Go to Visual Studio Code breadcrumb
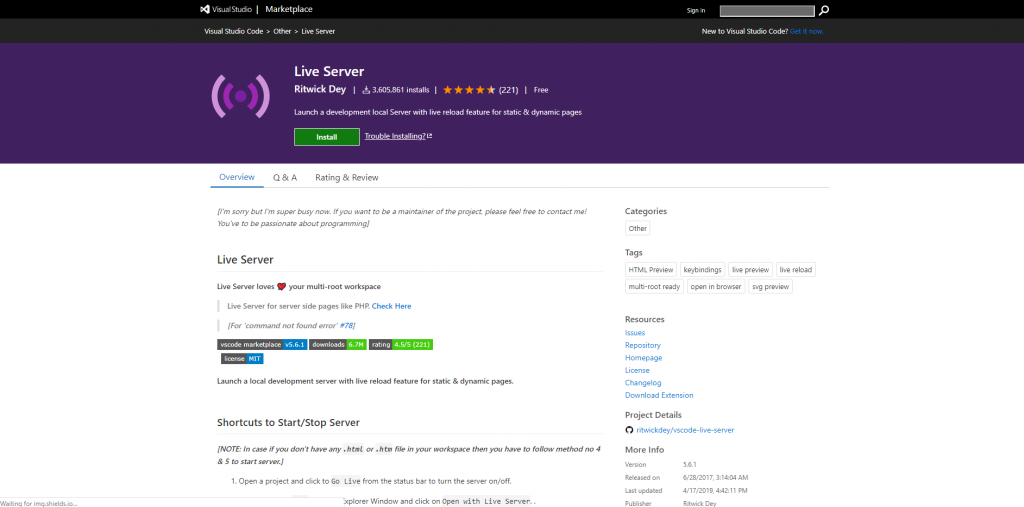The height and width of the screenshot is (507, 1024). [233, 31]
